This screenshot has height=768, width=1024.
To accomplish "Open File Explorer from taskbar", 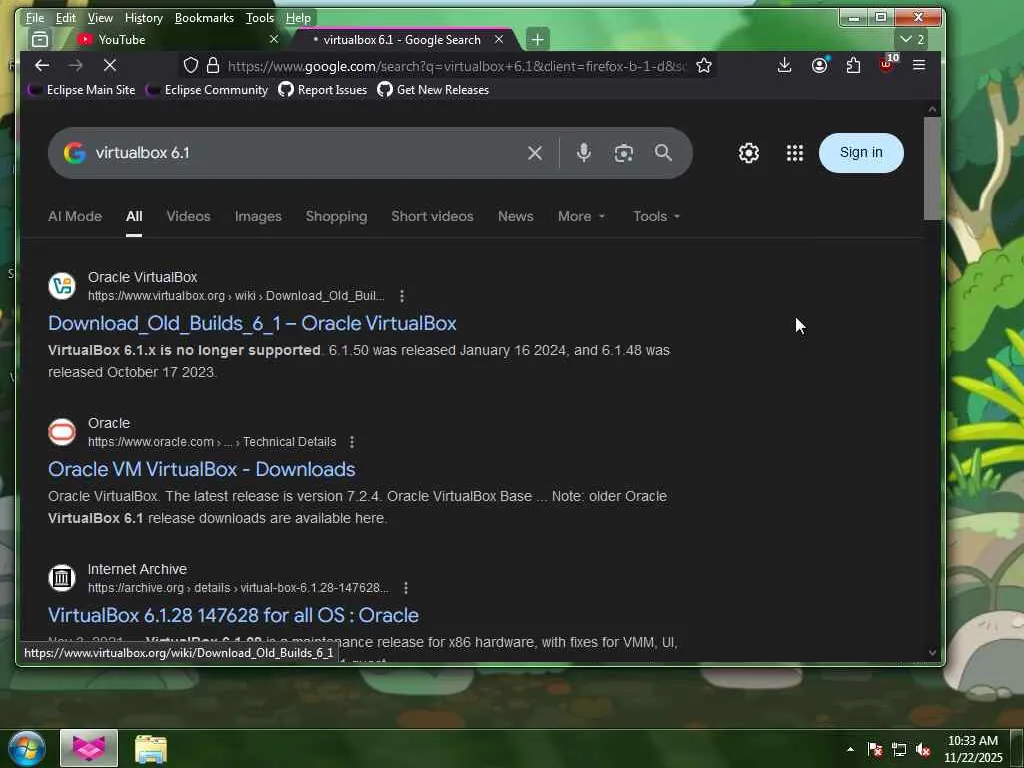I will click(151, 749).
